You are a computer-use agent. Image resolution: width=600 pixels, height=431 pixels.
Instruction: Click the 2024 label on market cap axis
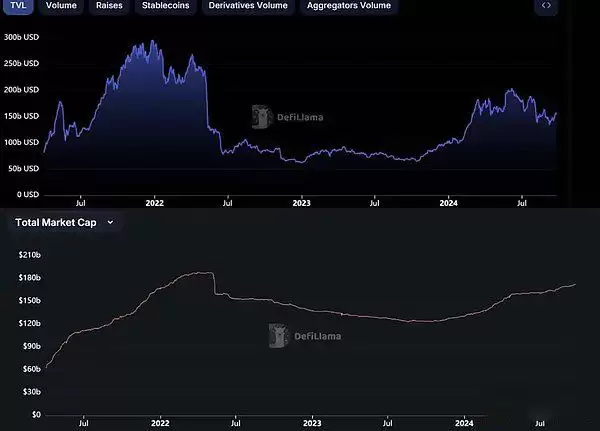coord(464,424)
